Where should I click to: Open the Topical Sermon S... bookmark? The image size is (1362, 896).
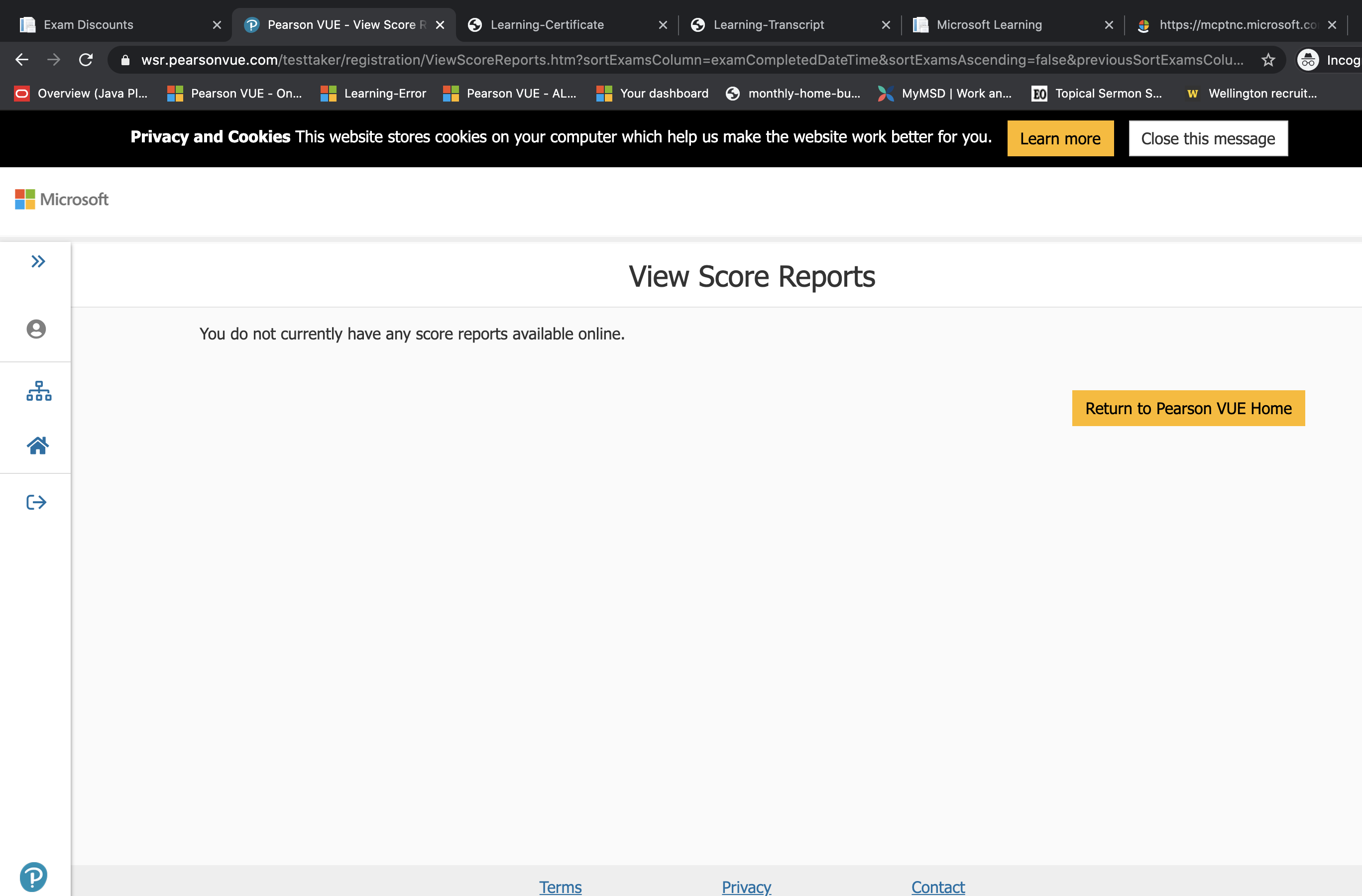click(x=1098, y=93)
